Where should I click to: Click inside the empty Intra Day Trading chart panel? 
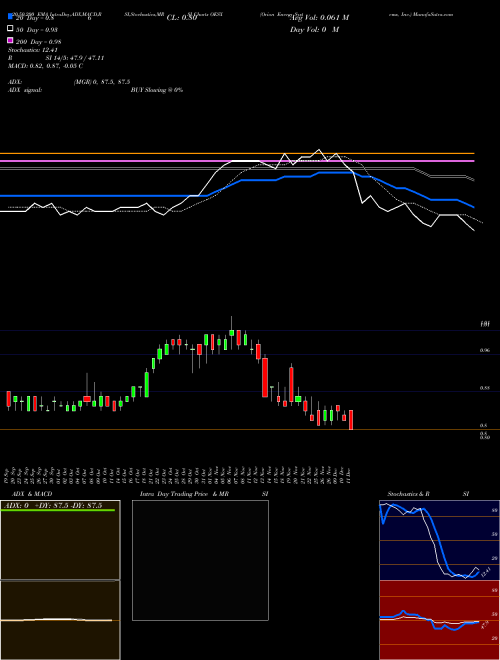pyautogui.click(x=200, y=560)
